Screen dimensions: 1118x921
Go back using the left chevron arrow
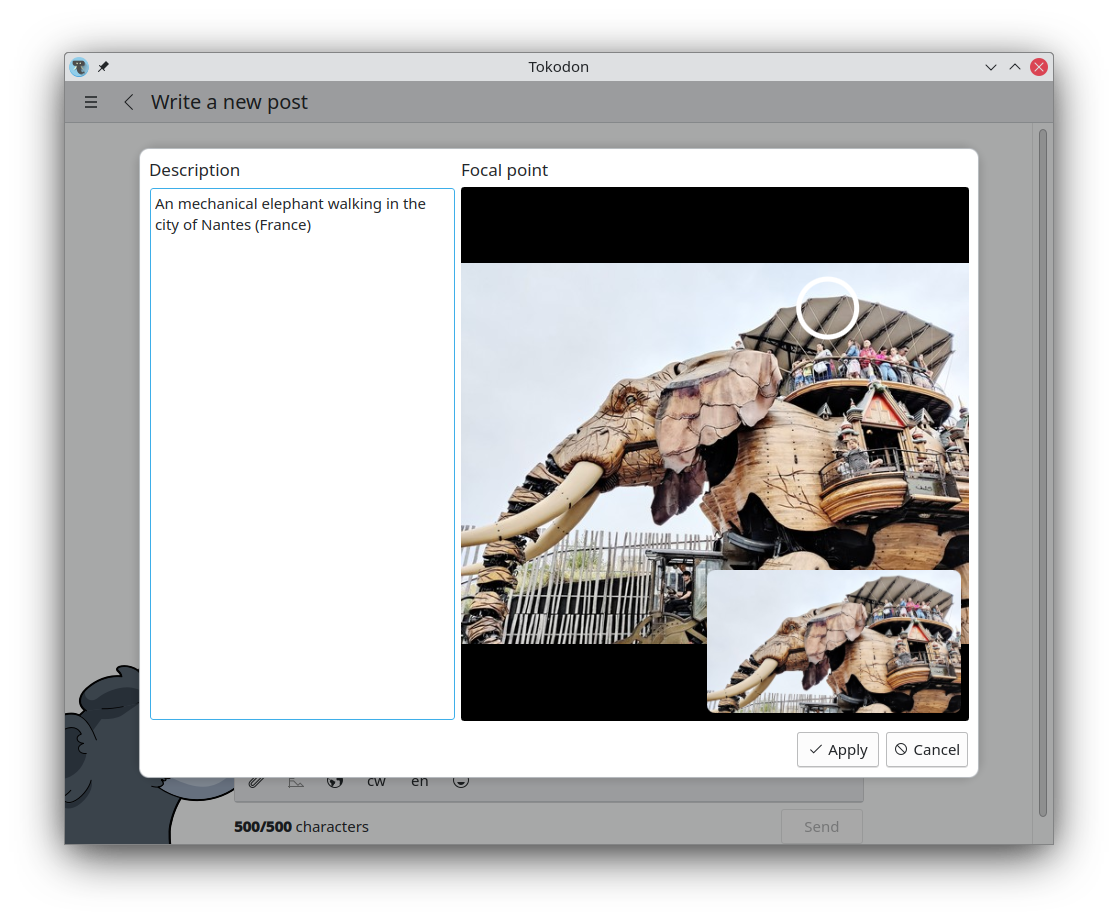[x=129, y=102]
